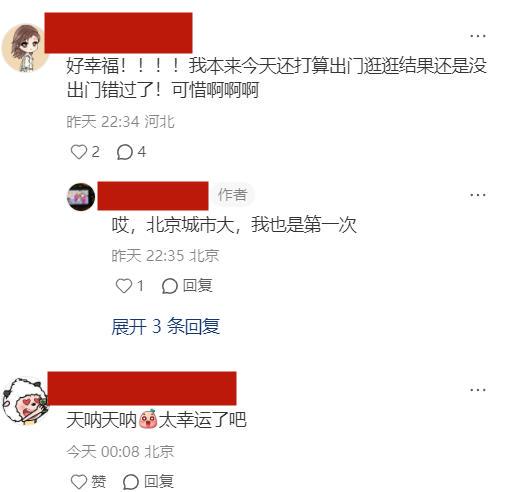Open more options for first comment

click(478, 36)
